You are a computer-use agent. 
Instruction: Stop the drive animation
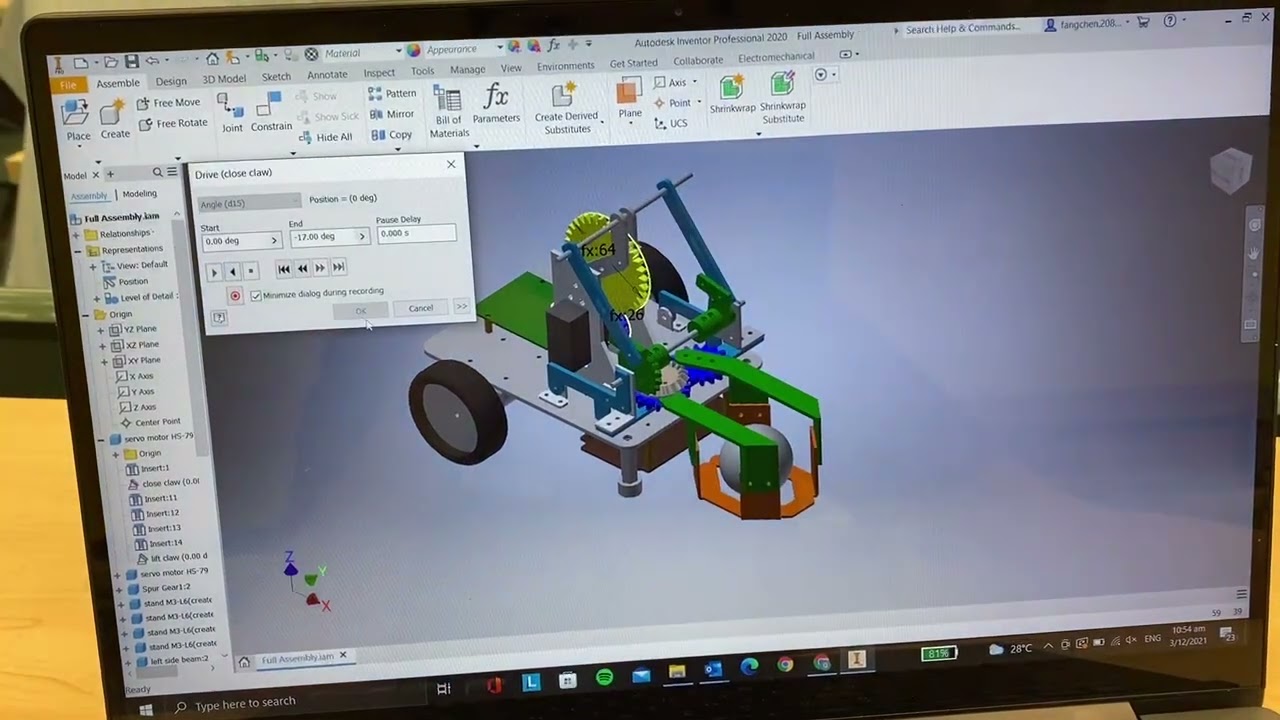tap(250, 270)
